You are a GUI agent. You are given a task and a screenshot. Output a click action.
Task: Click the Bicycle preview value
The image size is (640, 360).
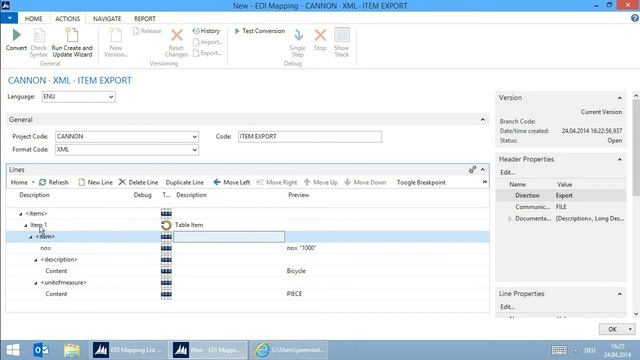296,271
